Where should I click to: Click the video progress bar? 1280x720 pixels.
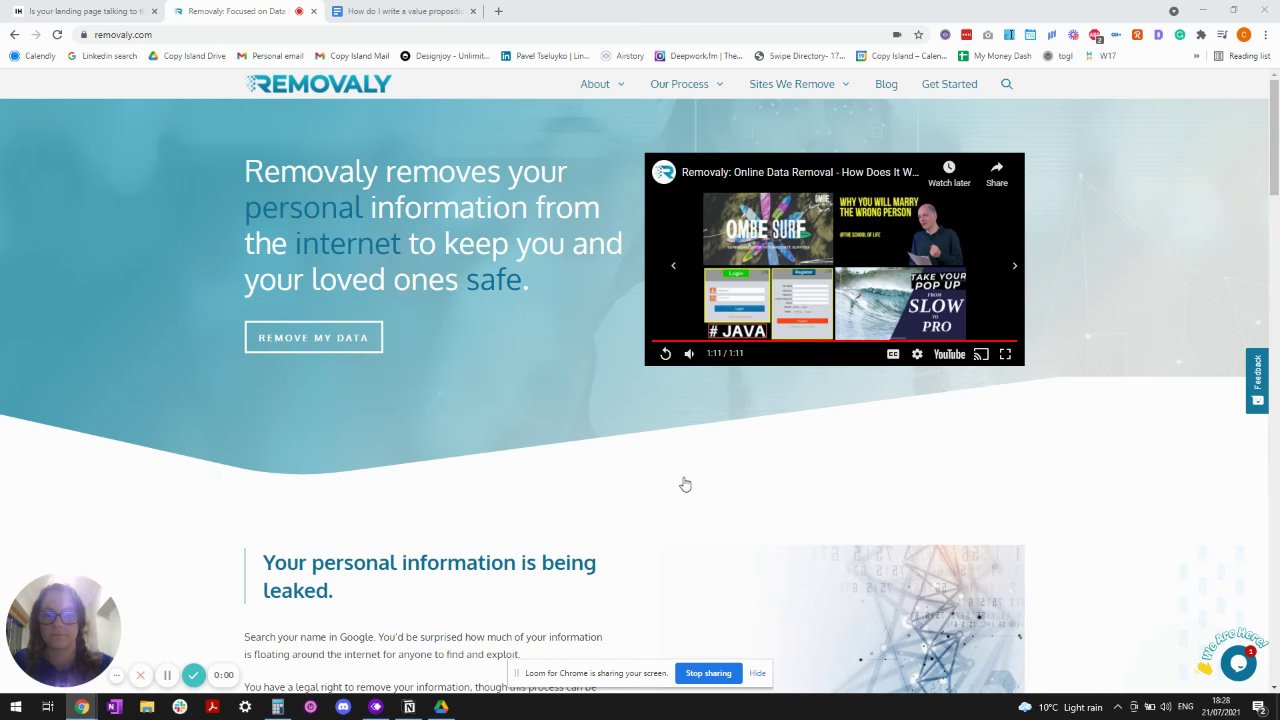[834, 342]
